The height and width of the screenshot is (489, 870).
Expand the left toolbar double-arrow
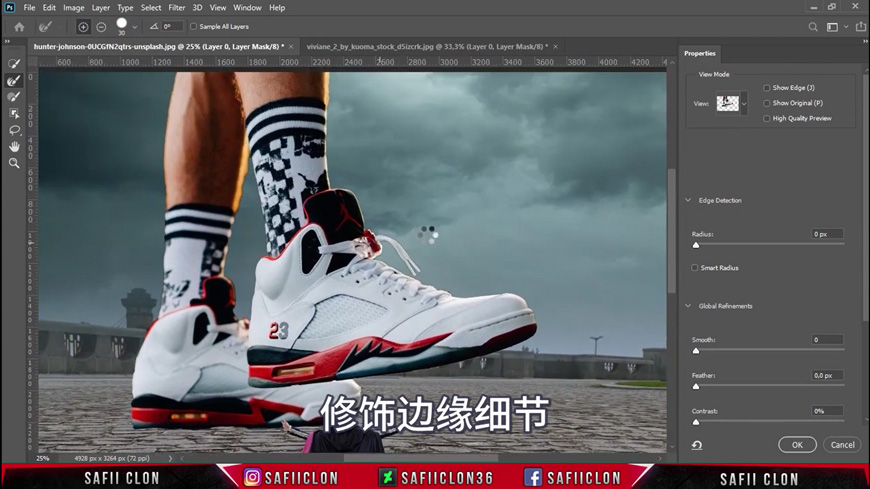pyautogui.click(x=7, y=41)
